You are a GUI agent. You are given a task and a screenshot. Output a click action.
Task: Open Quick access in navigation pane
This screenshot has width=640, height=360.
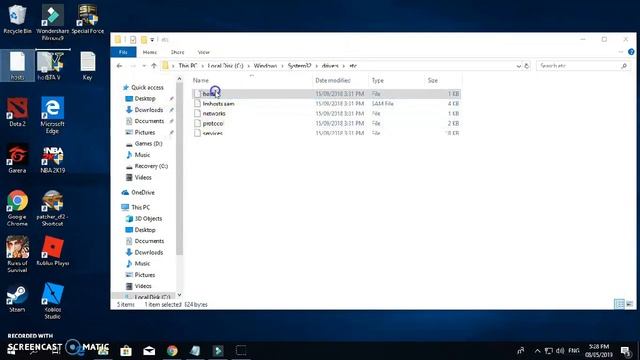coord(147,87)
